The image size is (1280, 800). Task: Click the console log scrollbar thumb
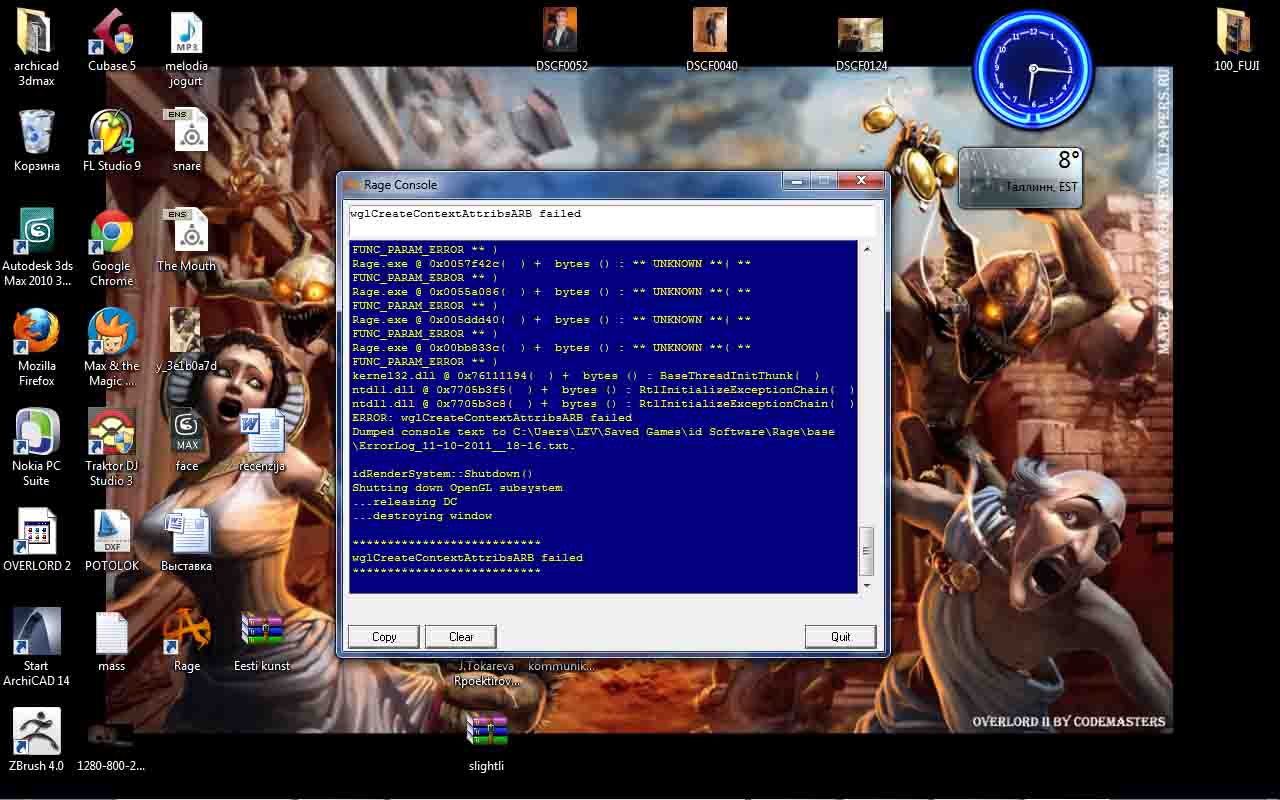(866, 548)
